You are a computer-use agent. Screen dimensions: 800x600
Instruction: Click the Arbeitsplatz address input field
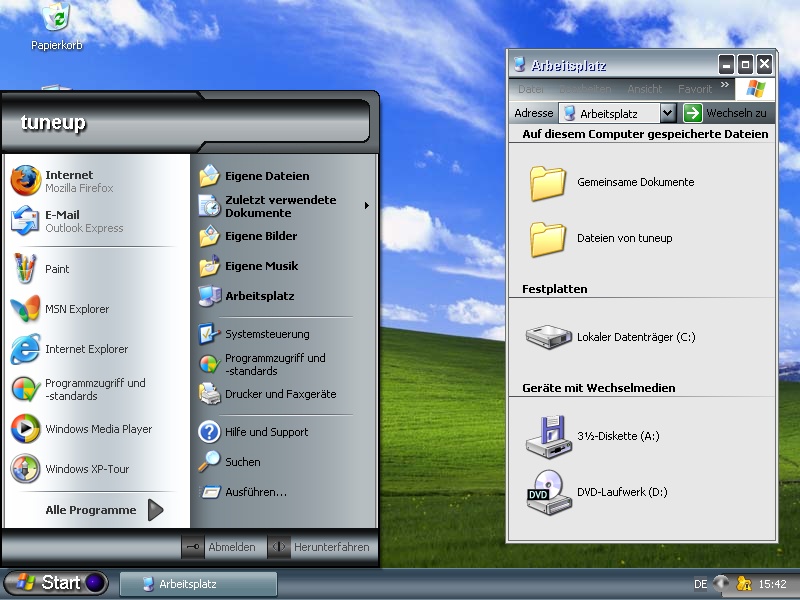point(610,113)
